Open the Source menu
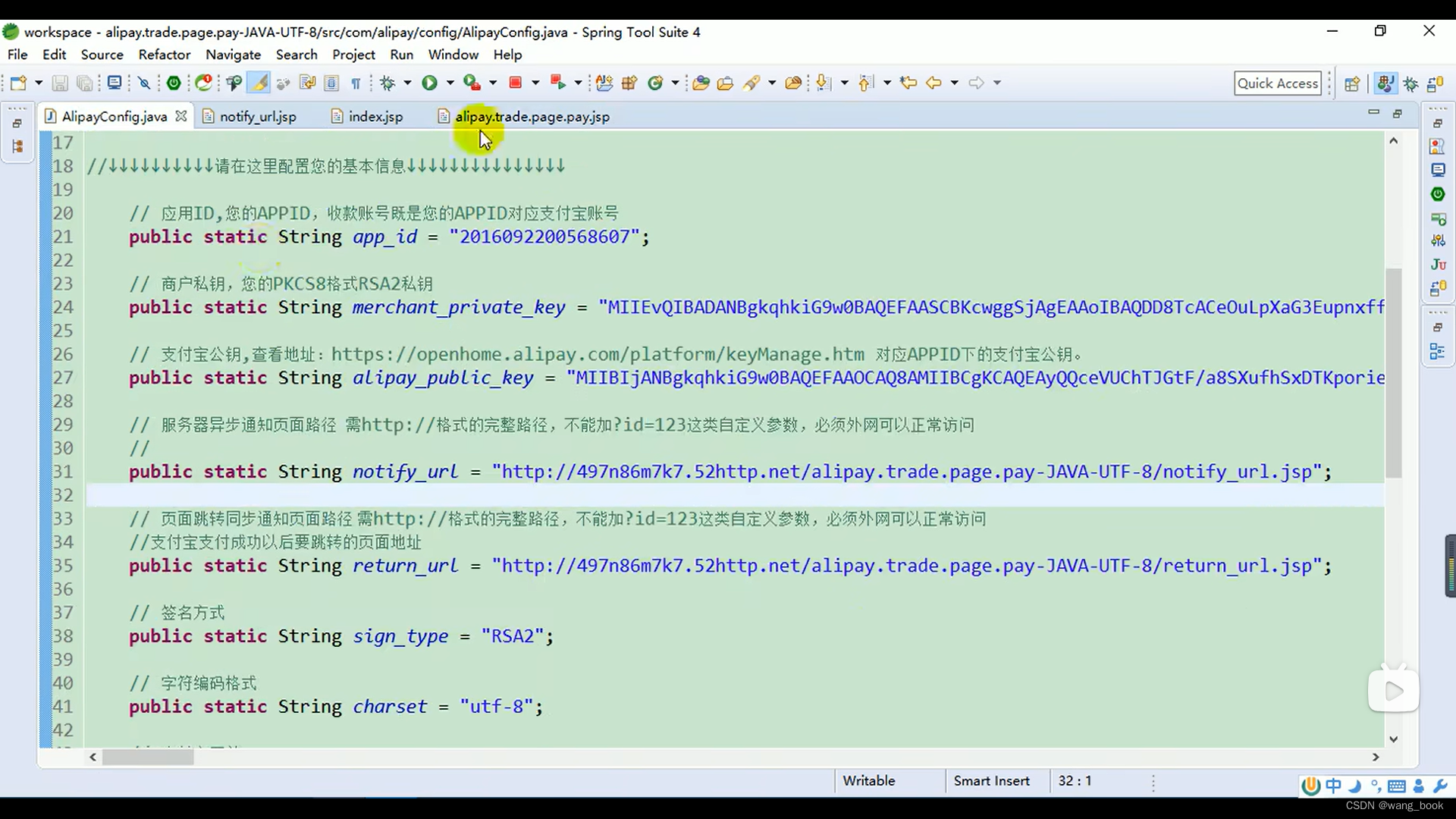 pos(102,55)
